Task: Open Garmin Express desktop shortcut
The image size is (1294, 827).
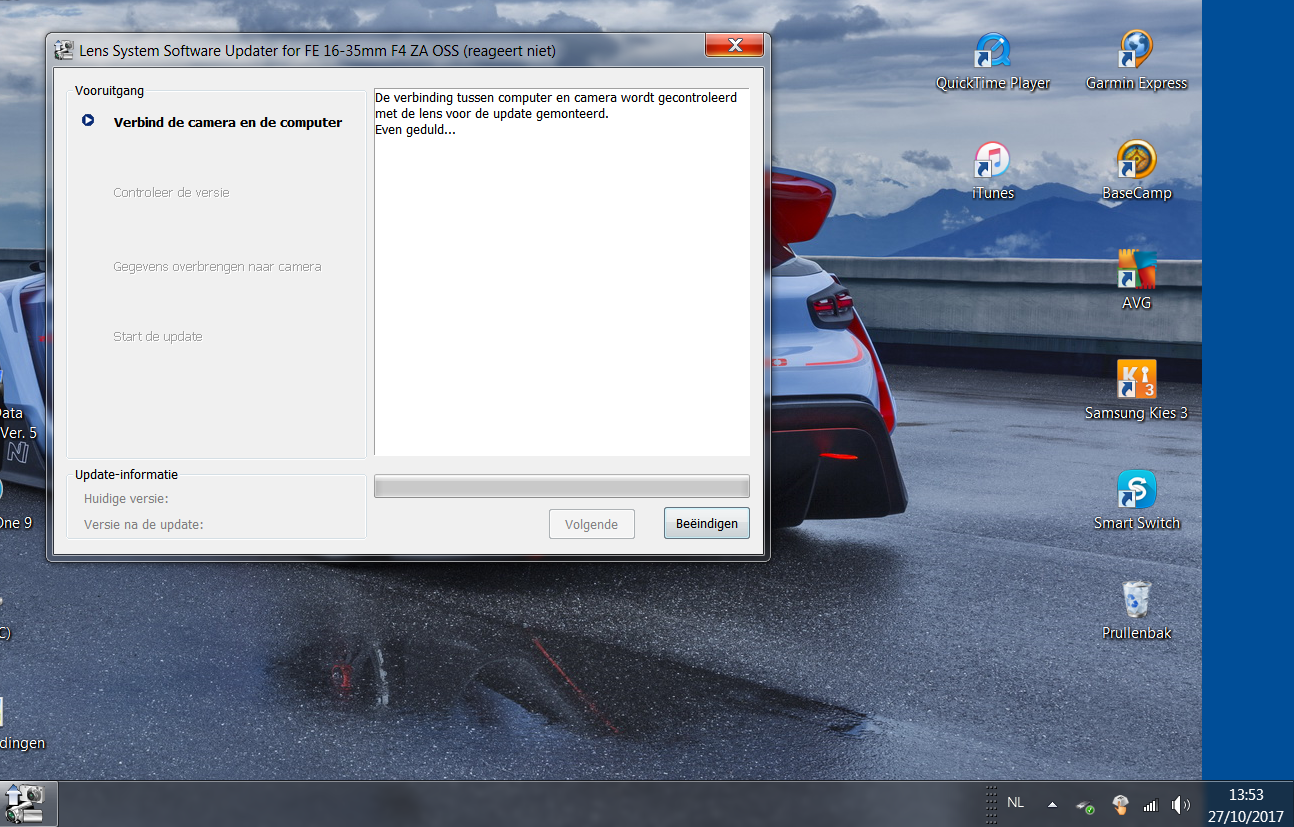Action: coord(1136,50)
